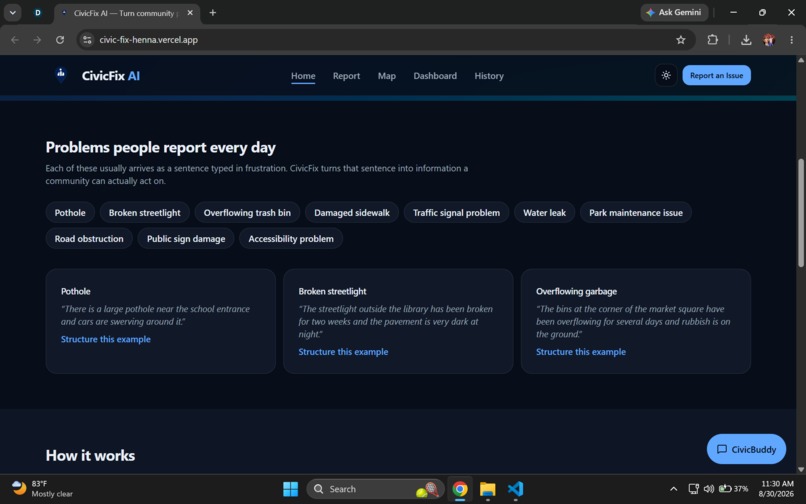Click the Overflowing garbage card title
This screenshot has height=504, width=806.
pos(576,291)
